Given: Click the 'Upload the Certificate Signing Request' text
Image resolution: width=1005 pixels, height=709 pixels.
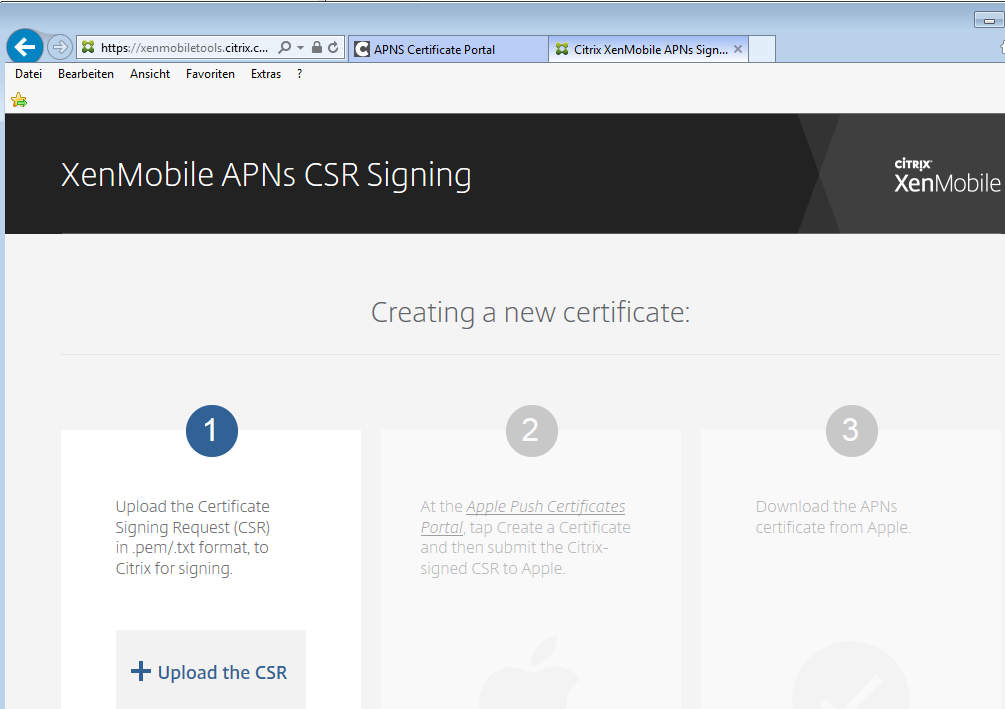Looking at the screenshot, I should click(193, 537).
